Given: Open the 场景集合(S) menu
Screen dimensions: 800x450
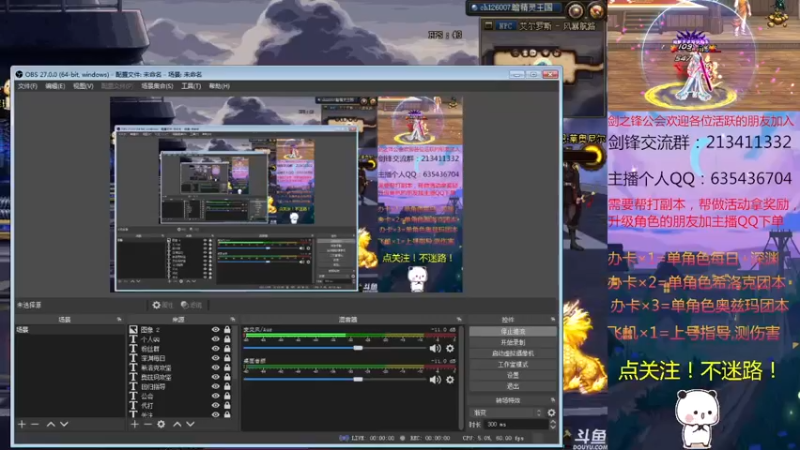Looking at the screenshot, I should (x=157, y=86).
